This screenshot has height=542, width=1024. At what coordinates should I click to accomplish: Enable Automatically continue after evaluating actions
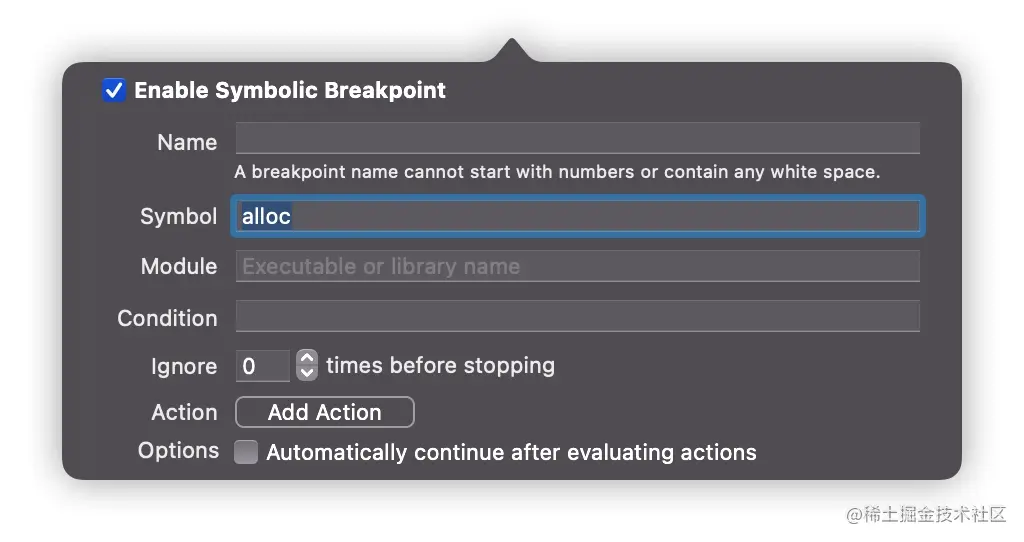click(246, 452)
